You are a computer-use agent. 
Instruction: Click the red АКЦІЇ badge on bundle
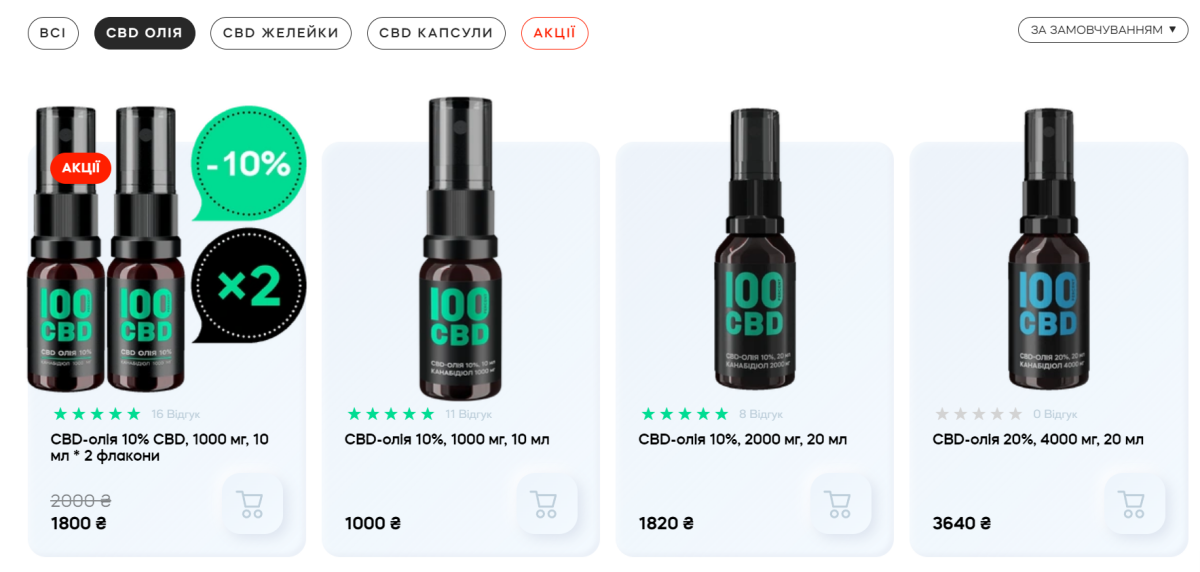[x=81, y=168]
